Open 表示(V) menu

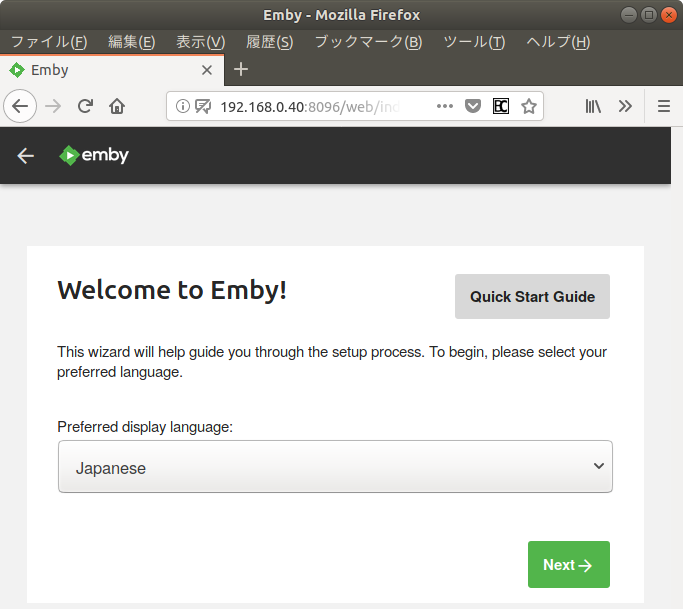pyautogui.click(x=201, y=42)
